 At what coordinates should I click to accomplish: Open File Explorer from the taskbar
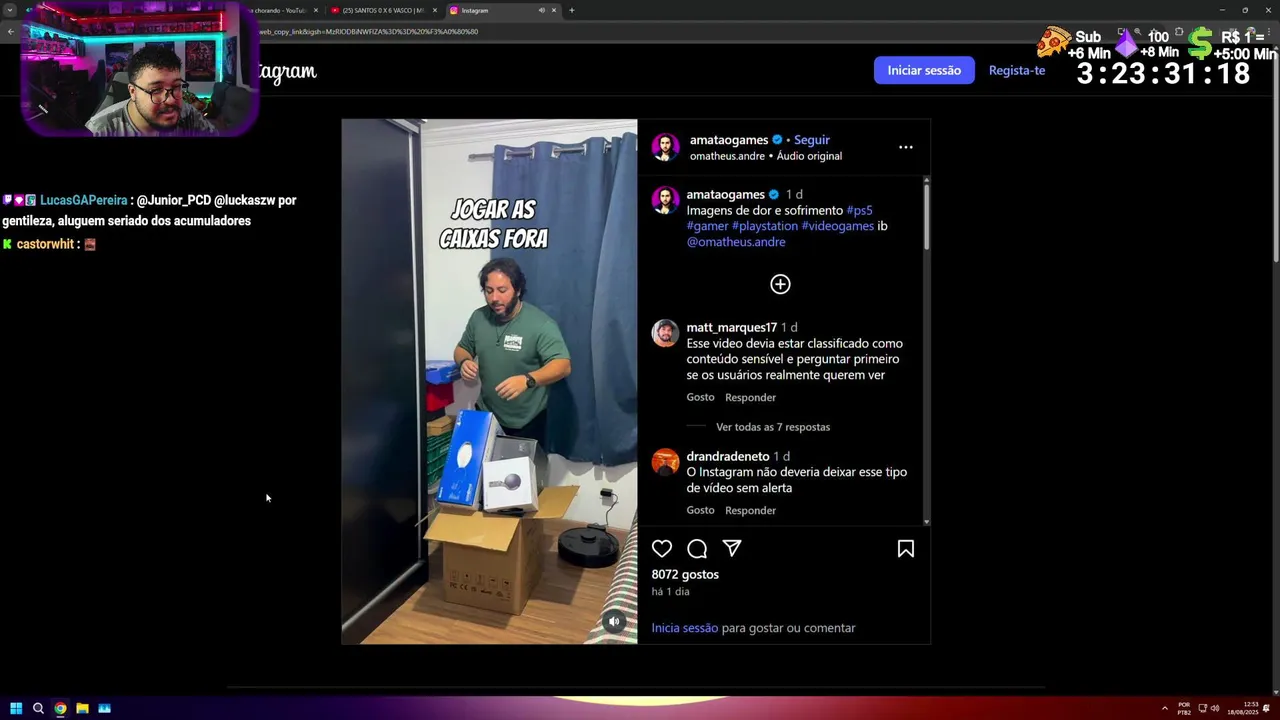pyautogui.click(x=82, y=708)
